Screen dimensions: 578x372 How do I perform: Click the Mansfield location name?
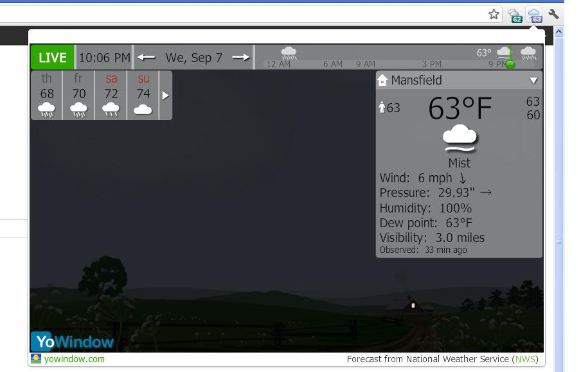tap(416, 80)
